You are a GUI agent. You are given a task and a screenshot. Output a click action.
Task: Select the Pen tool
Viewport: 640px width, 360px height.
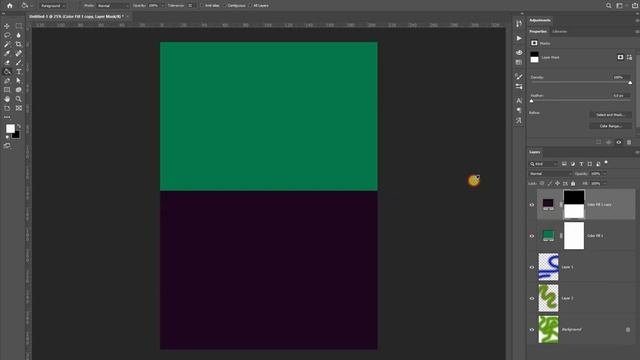pyautogui.click(x=7, y=81)
